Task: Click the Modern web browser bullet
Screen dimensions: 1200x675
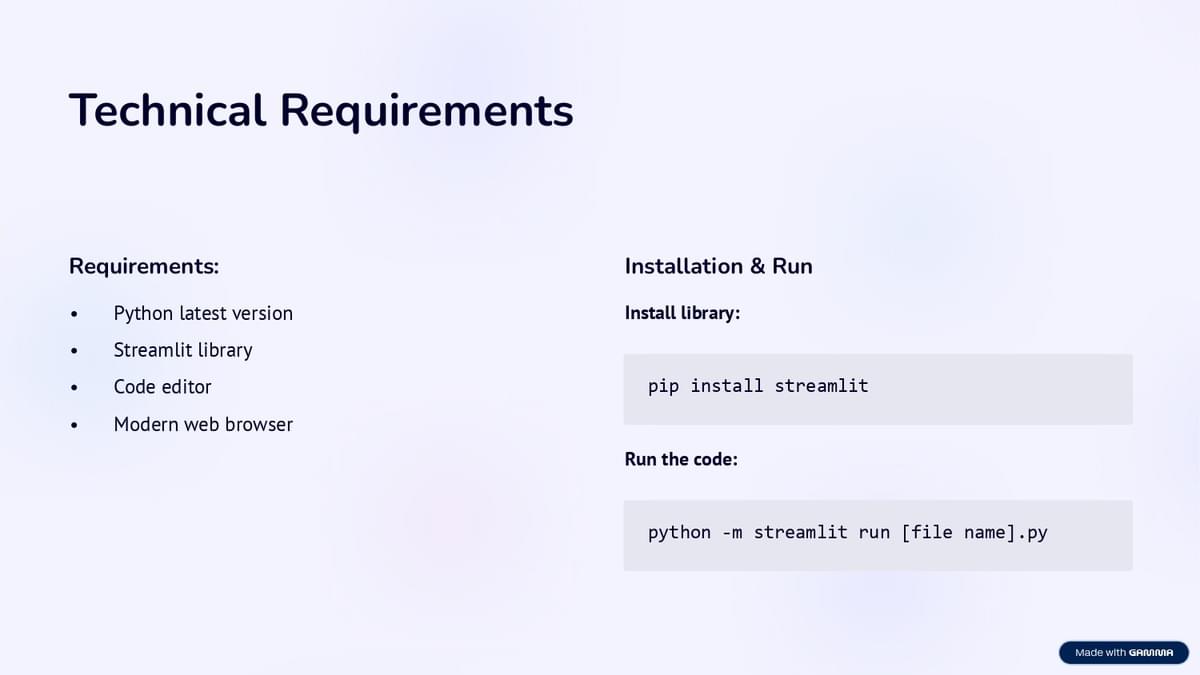Action: 203,424
